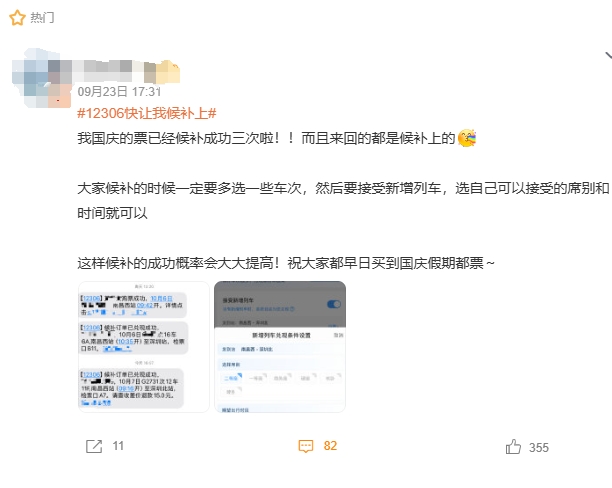Click the badge icon after the blurred username

pyautogui.click(x=168, y=72)
